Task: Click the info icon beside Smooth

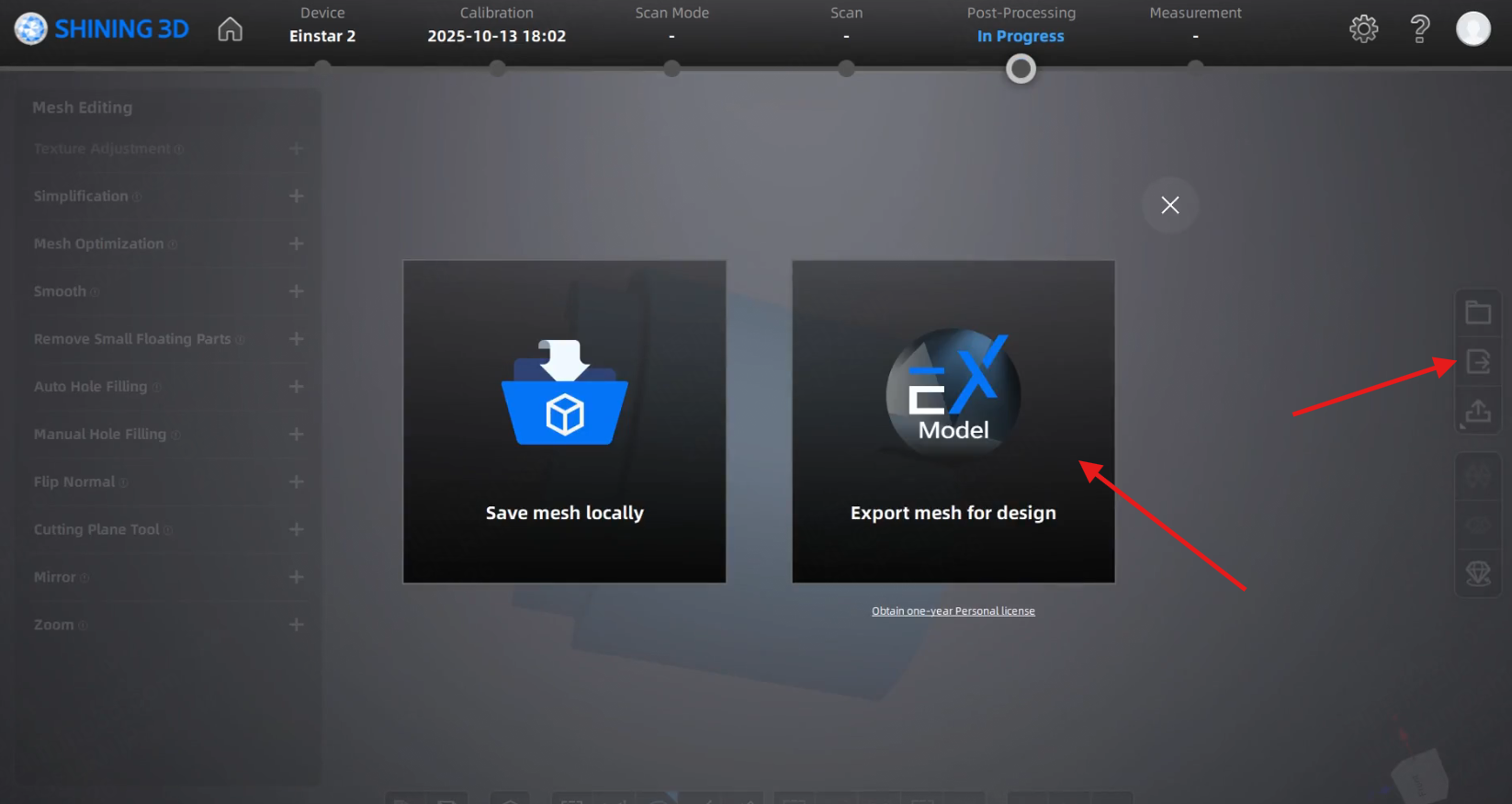Action: tap(95, 292)
